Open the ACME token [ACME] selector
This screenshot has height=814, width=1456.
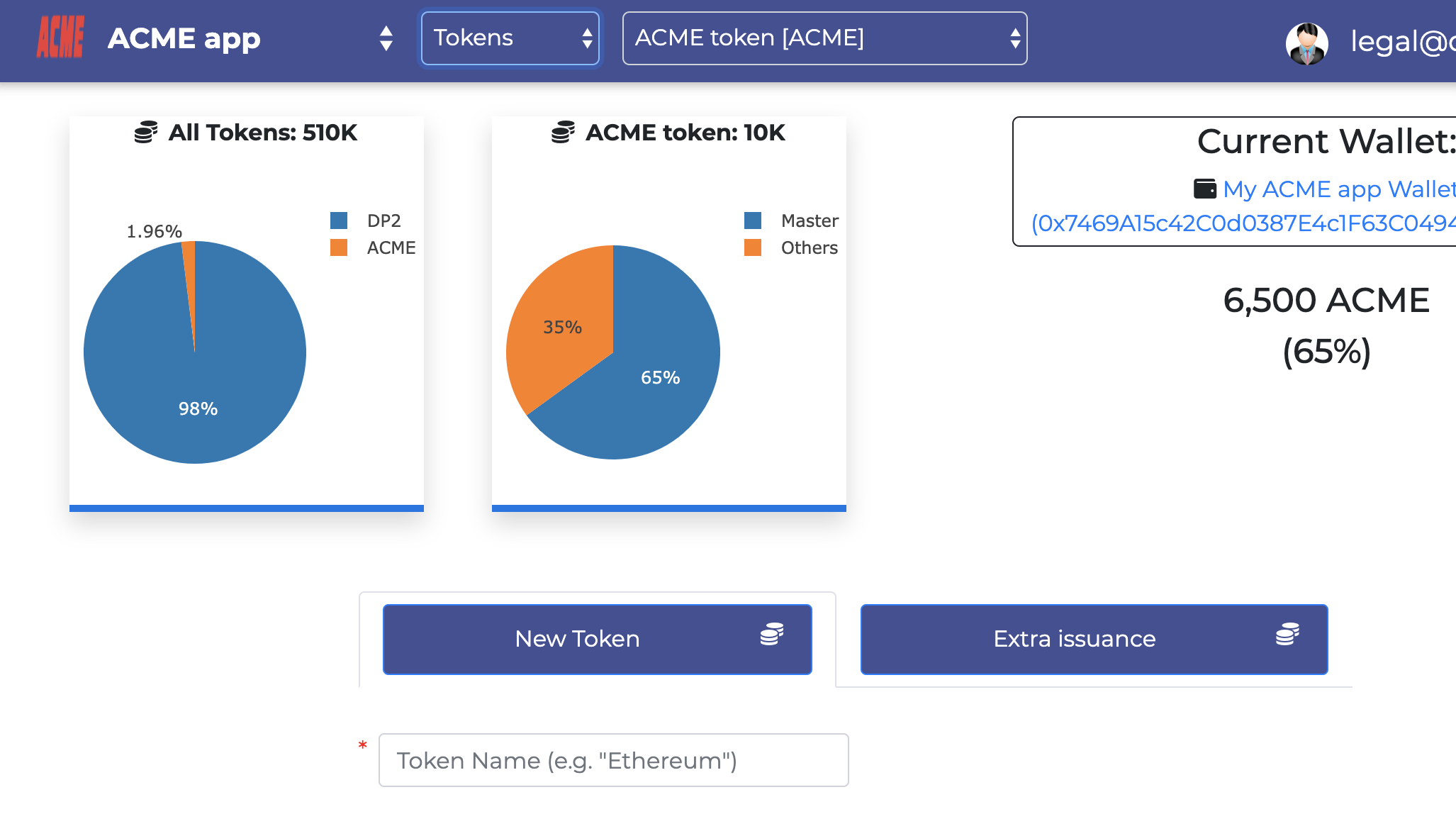point(824,38)
